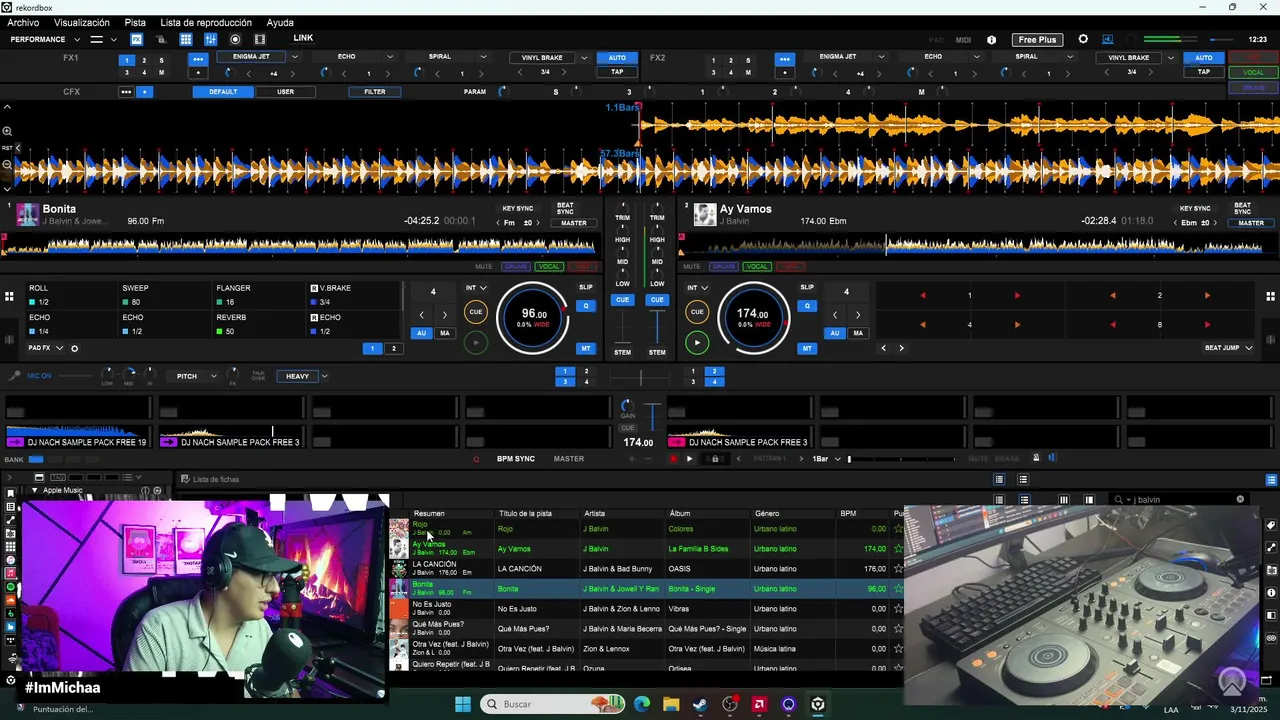Click sampler BPM SYNC button
Screen dimensions: 1280x720
point(516,459)
